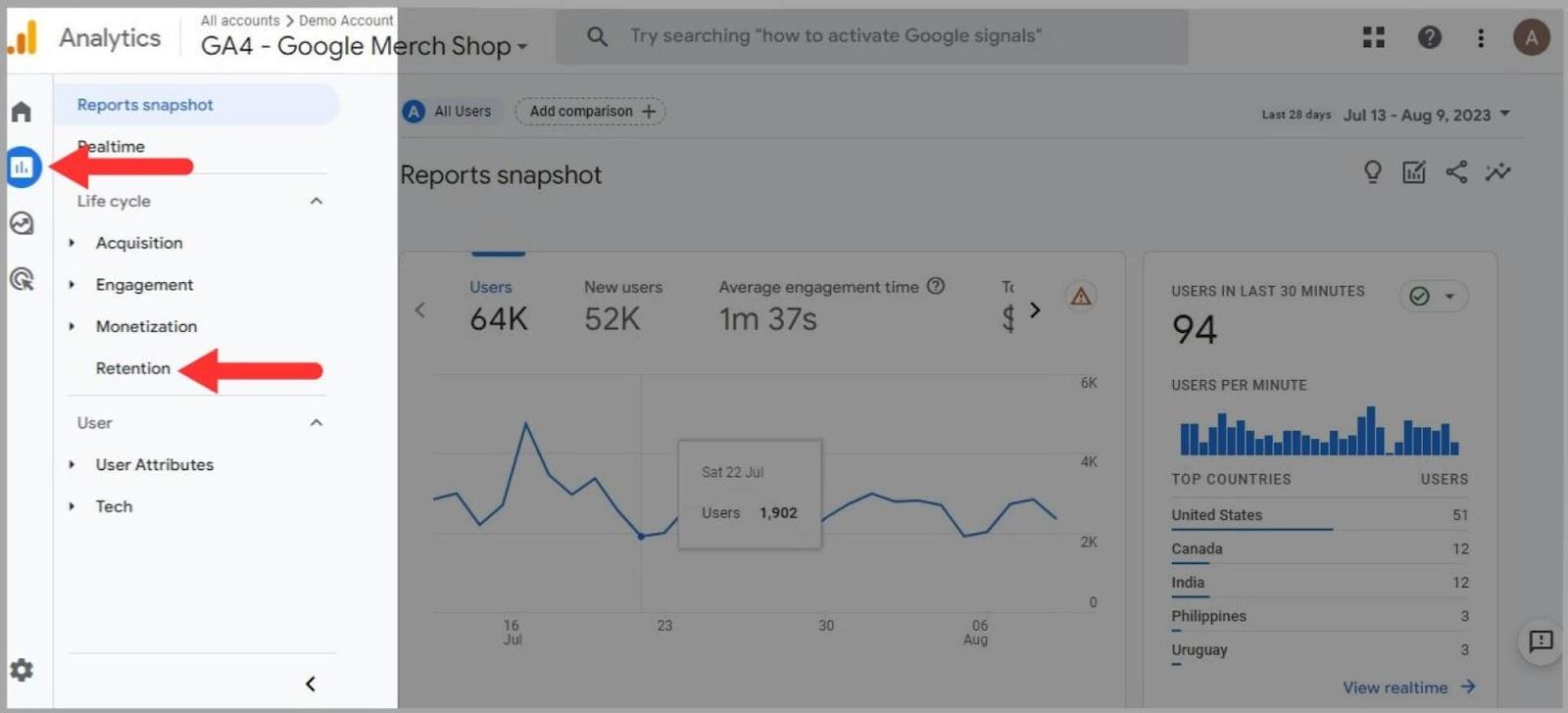Open the Google apps grid
Screen dimensions: 1568x713
click(1375, 36)
